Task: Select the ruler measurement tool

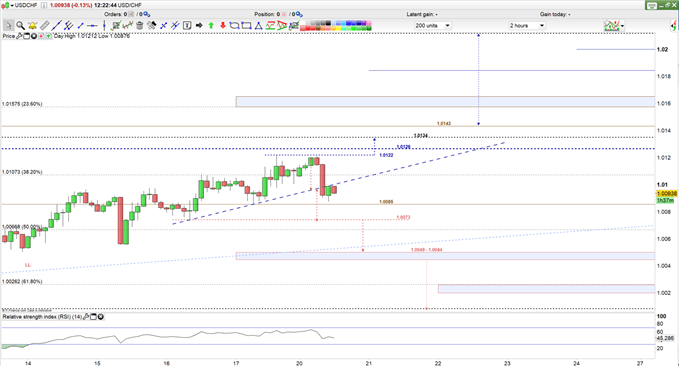Action: [45, 25]
